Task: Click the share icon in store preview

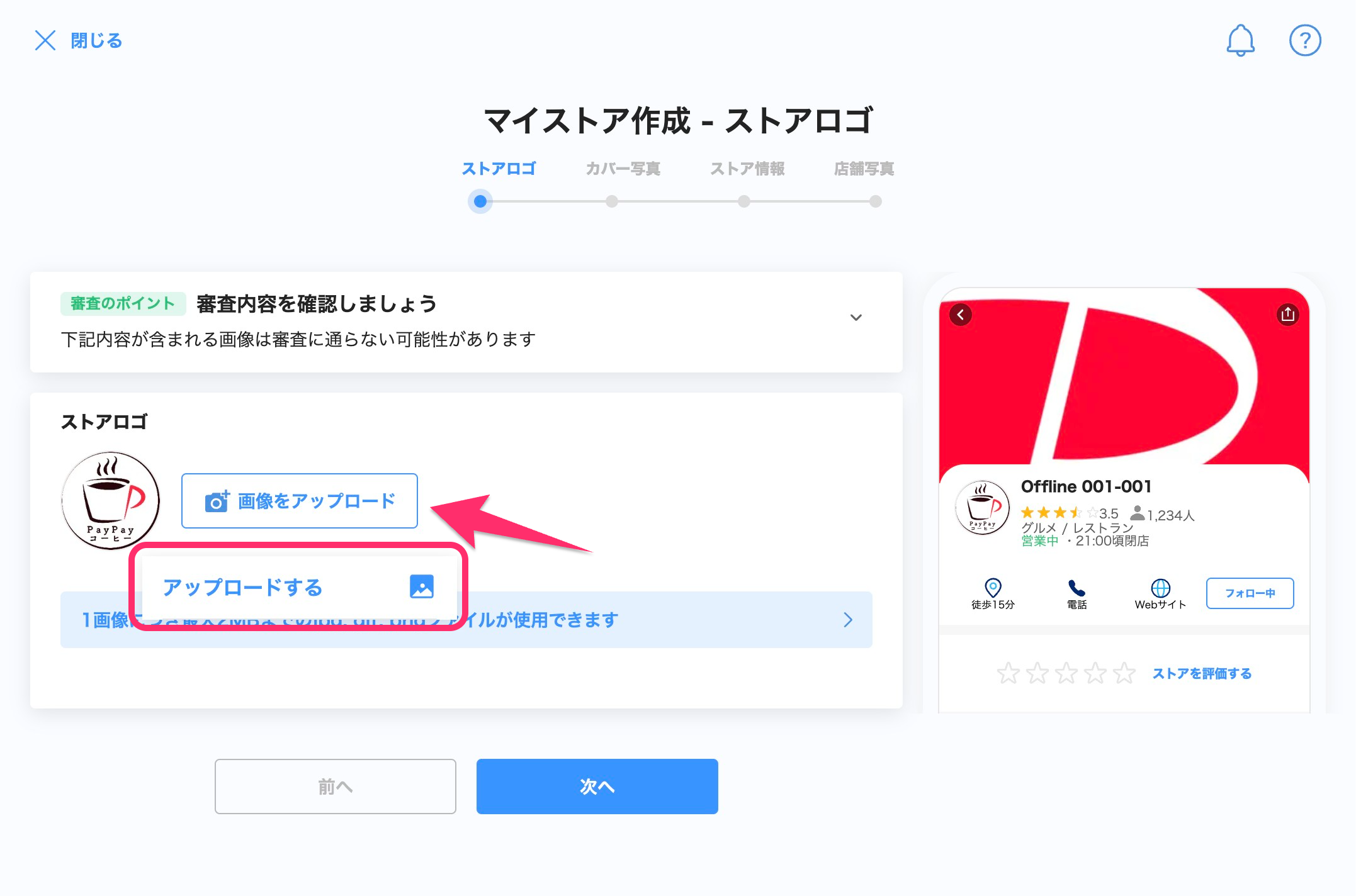Action: (x=1287, y=314)
